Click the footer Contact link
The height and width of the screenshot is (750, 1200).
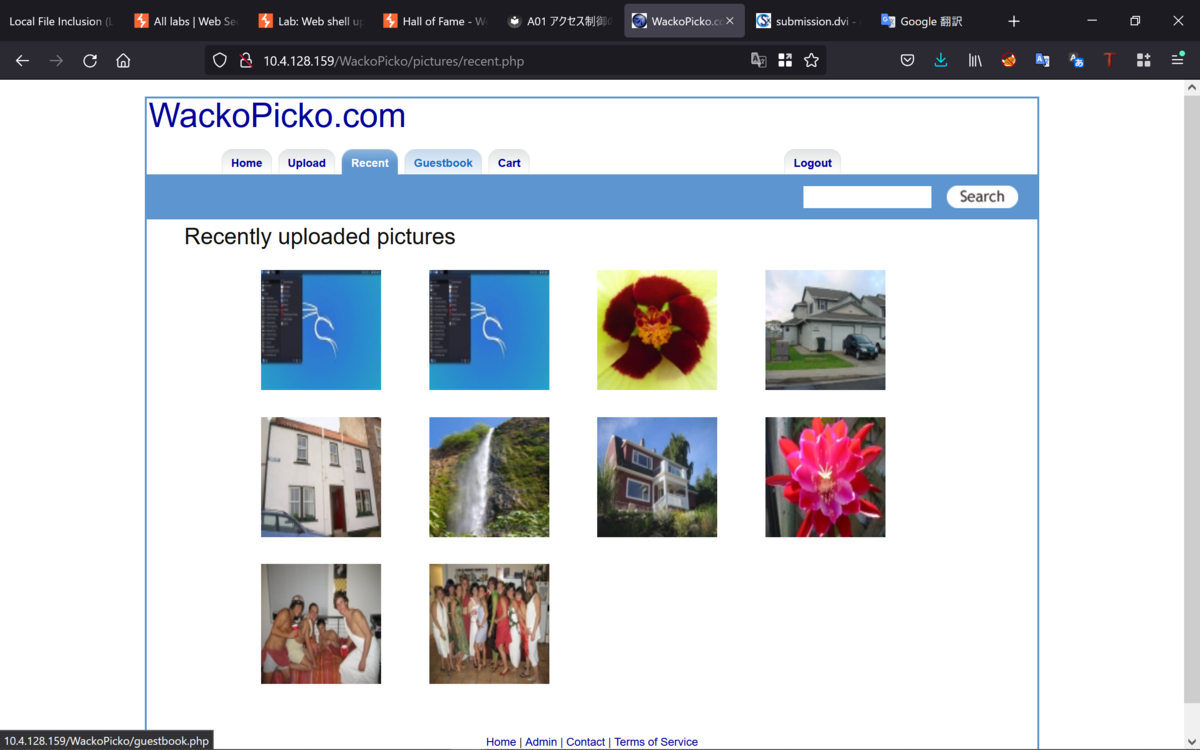coord(585,742)
